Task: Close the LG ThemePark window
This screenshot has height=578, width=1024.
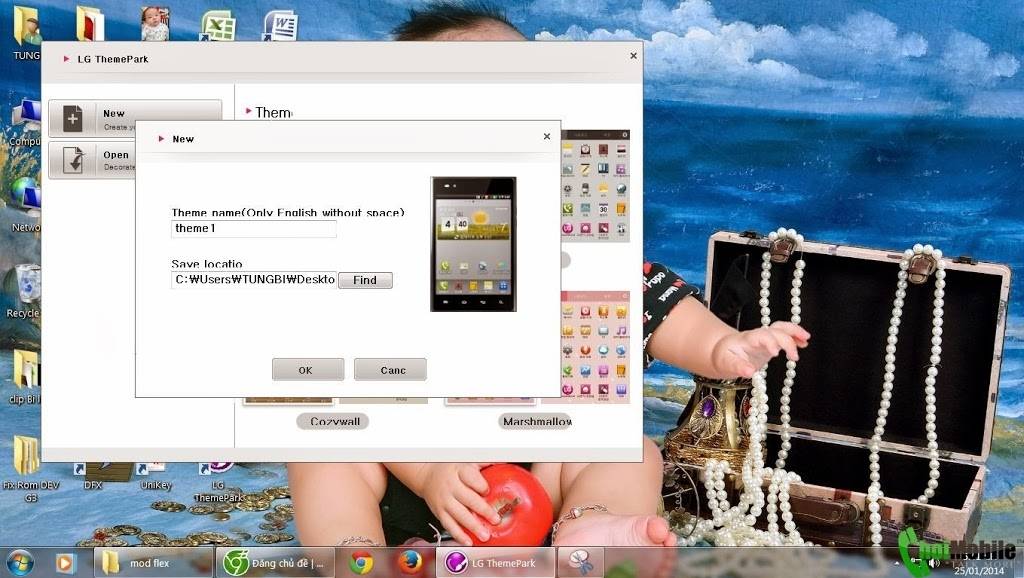Action: pyautogui.click(x=633, y=56)
